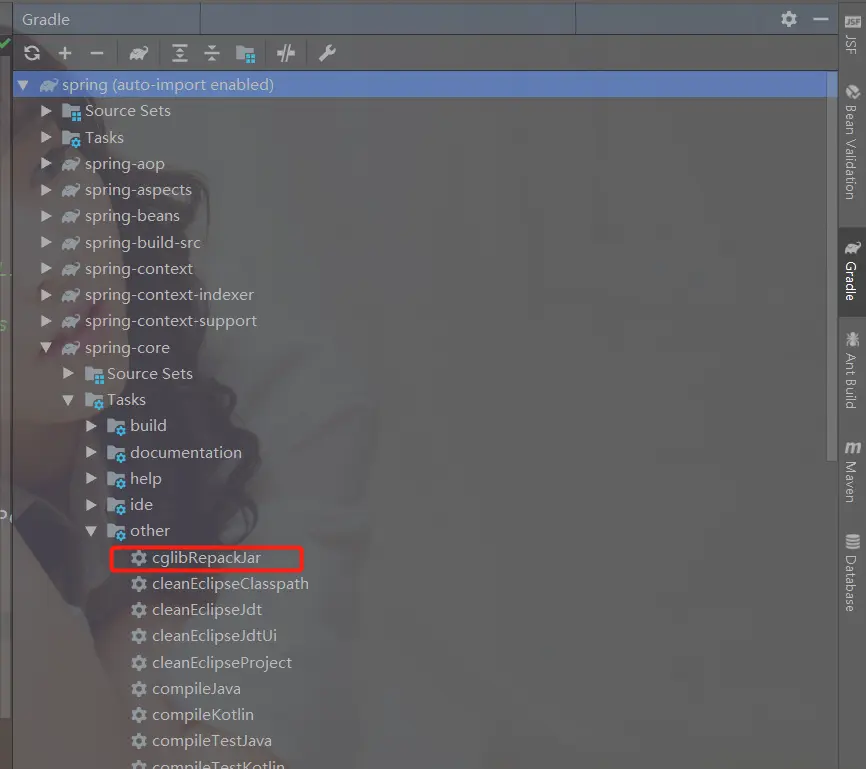Refresh all Gradle projects
This screenshot has height=769, width=866.
pyautogui.click(x=32, y=53)
